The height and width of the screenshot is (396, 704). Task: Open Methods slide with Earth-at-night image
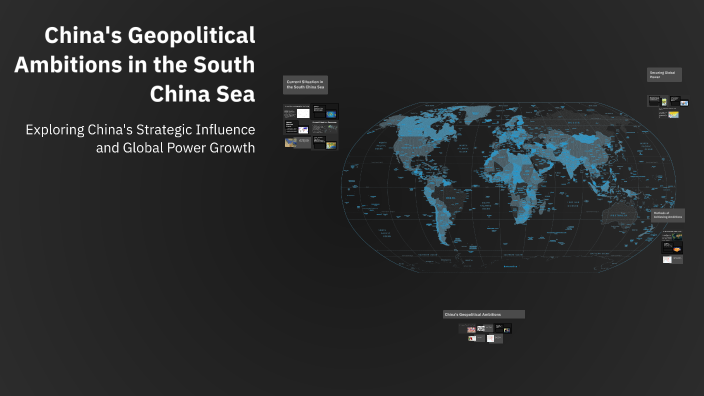tap(672, 235)
